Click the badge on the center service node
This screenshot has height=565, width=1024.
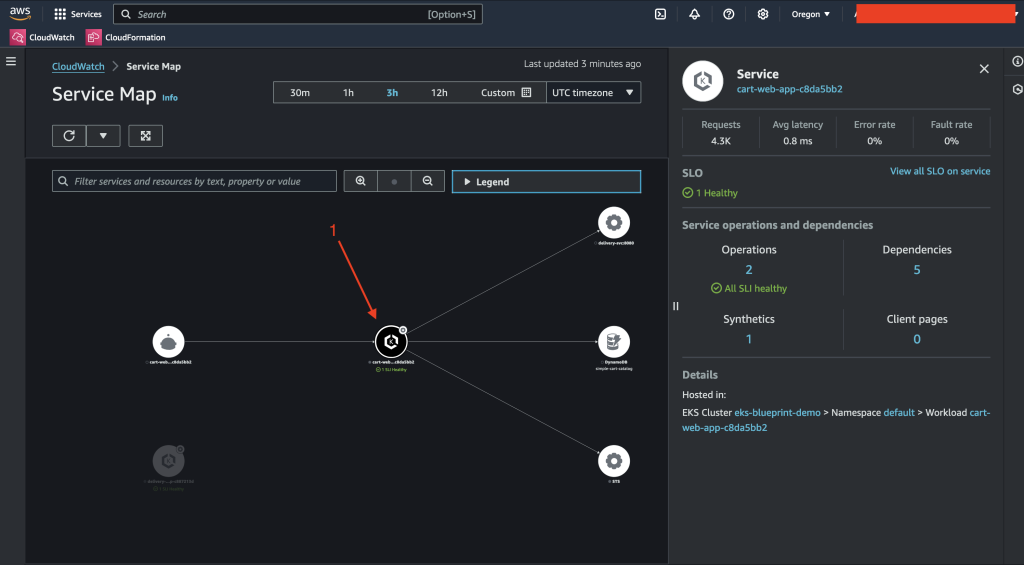pyautogui.click(x=403, y=330)
